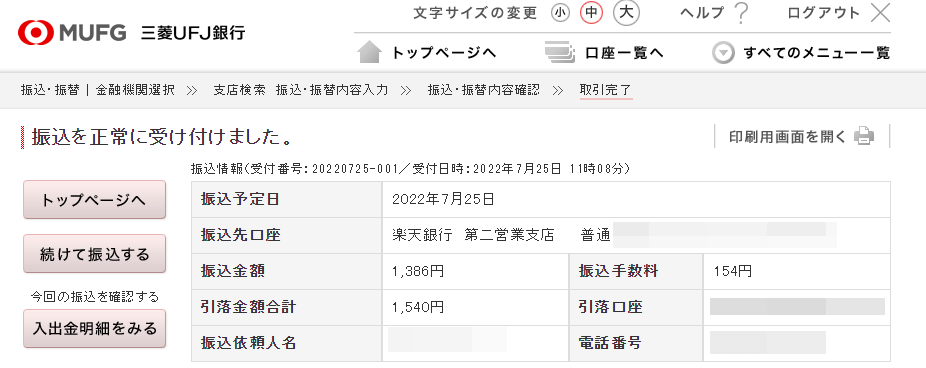Click the 1,386円 amount value
The height and width of the screenshot is (368, 926).
[x=418, y=271]
